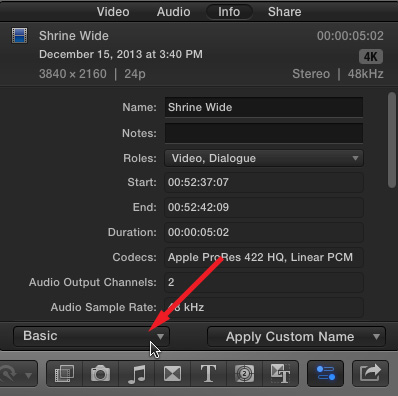398x396 pixels.
Task: Click the header timecode 00:00:05:02
Action: point(350,36)
